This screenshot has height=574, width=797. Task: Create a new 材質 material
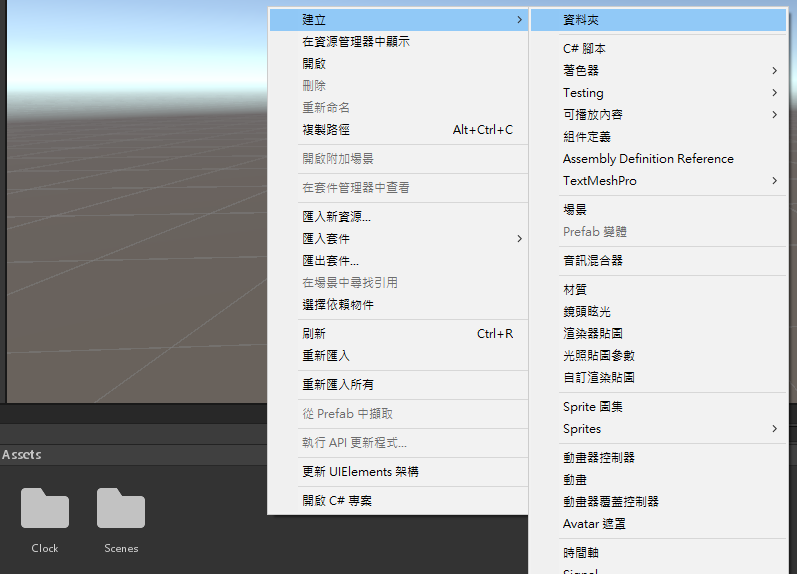coord(575,290)
